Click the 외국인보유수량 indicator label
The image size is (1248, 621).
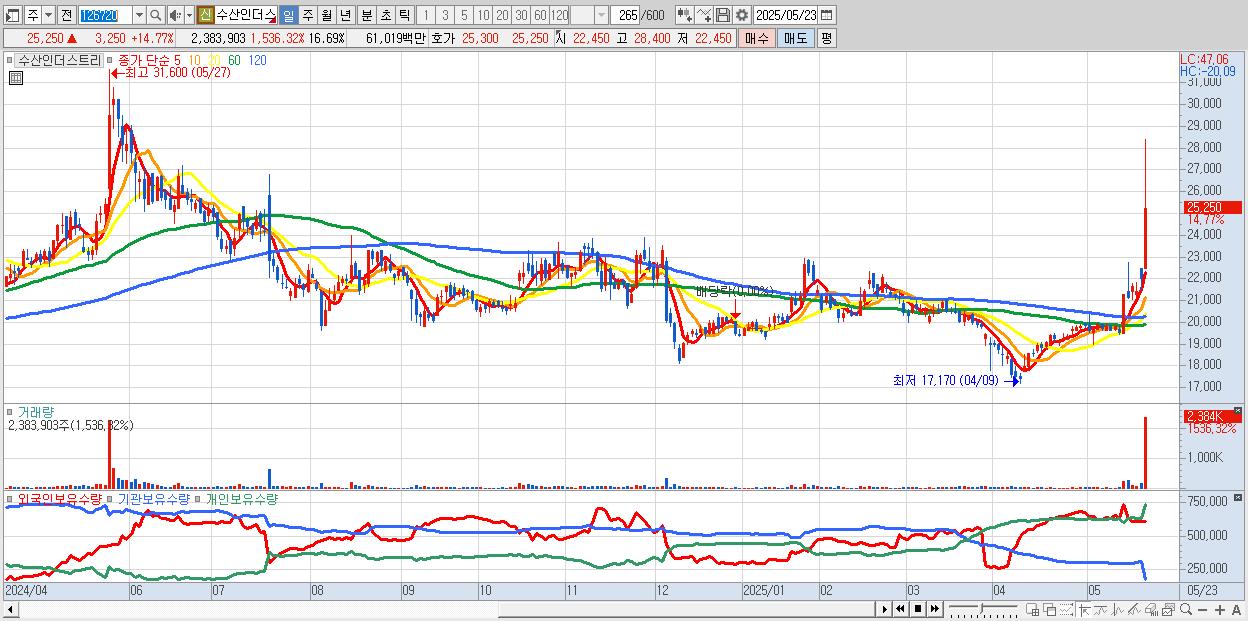[x=60, y=498]
